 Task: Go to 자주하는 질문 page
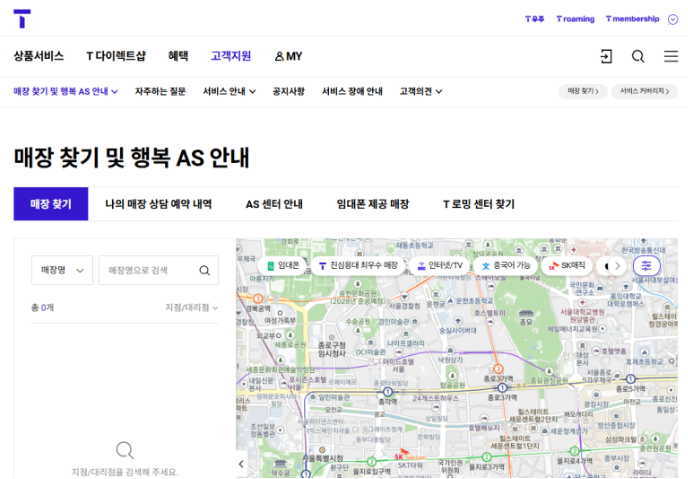click(x=160, y=91)
